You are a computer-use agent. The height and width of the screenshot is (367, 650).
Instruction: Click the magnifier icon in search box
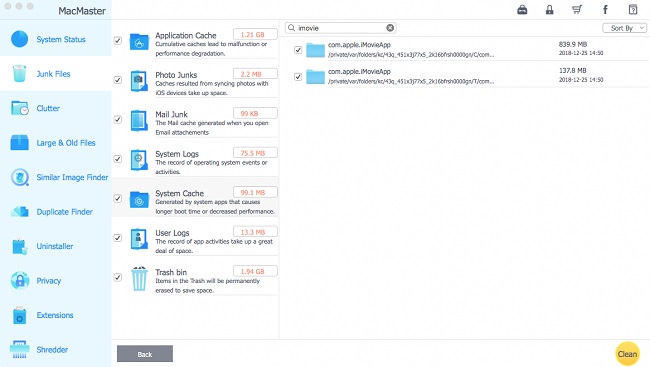[291, 28]
